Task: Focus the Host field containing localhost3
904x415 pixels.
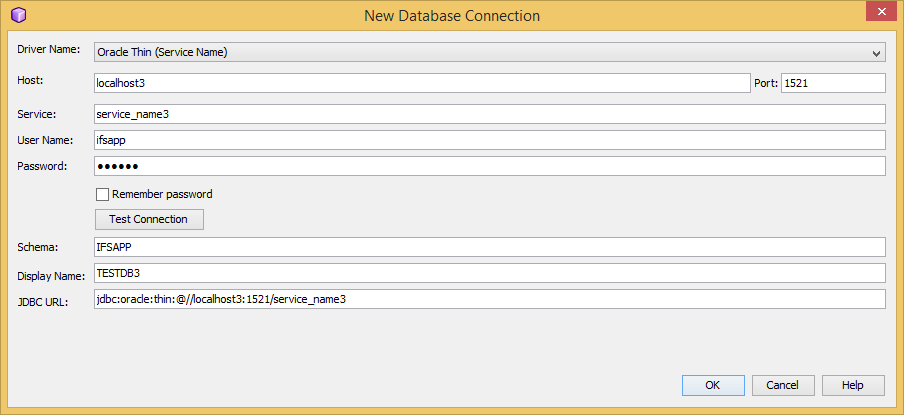Action: [420, 83]
